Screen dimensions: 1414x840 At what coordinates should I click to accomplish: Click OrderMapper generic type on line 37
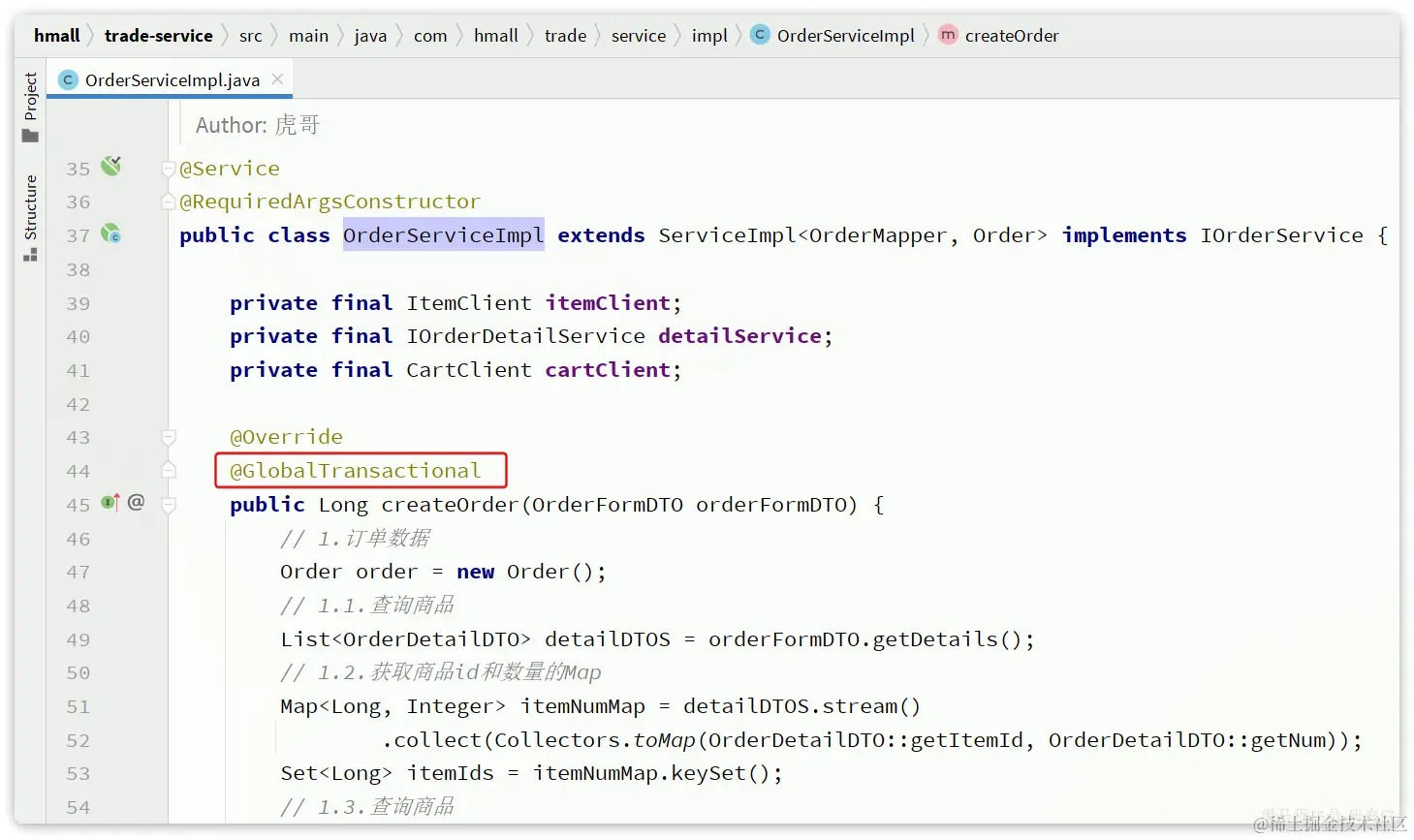(x=878, y=235)
